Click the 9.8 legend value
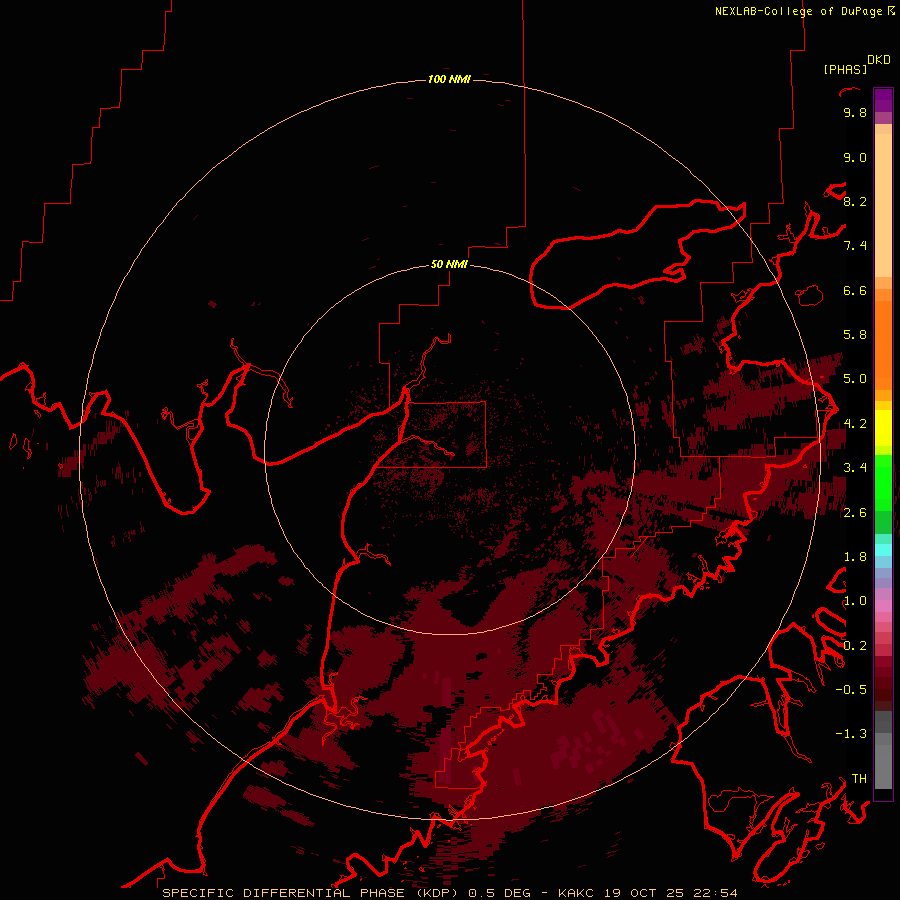The width and height of the screenshot is (900, 900). [855, 112]
